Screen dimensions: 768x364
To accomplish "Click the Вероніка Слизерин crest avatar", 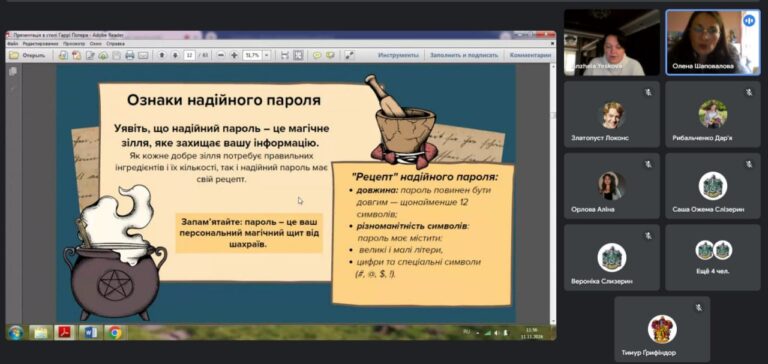I will click(612, 258).
